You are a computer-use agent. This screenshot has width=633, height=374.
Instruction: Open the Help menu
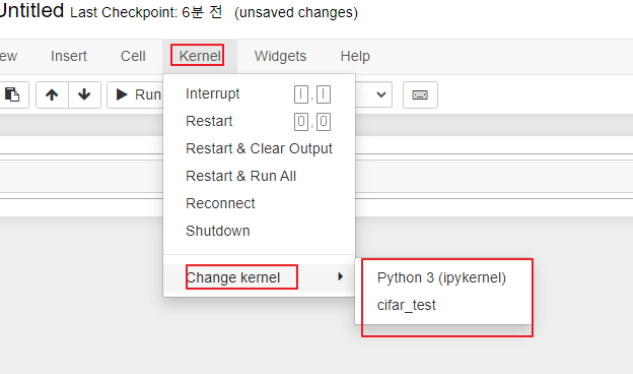(x=355, y=56)
